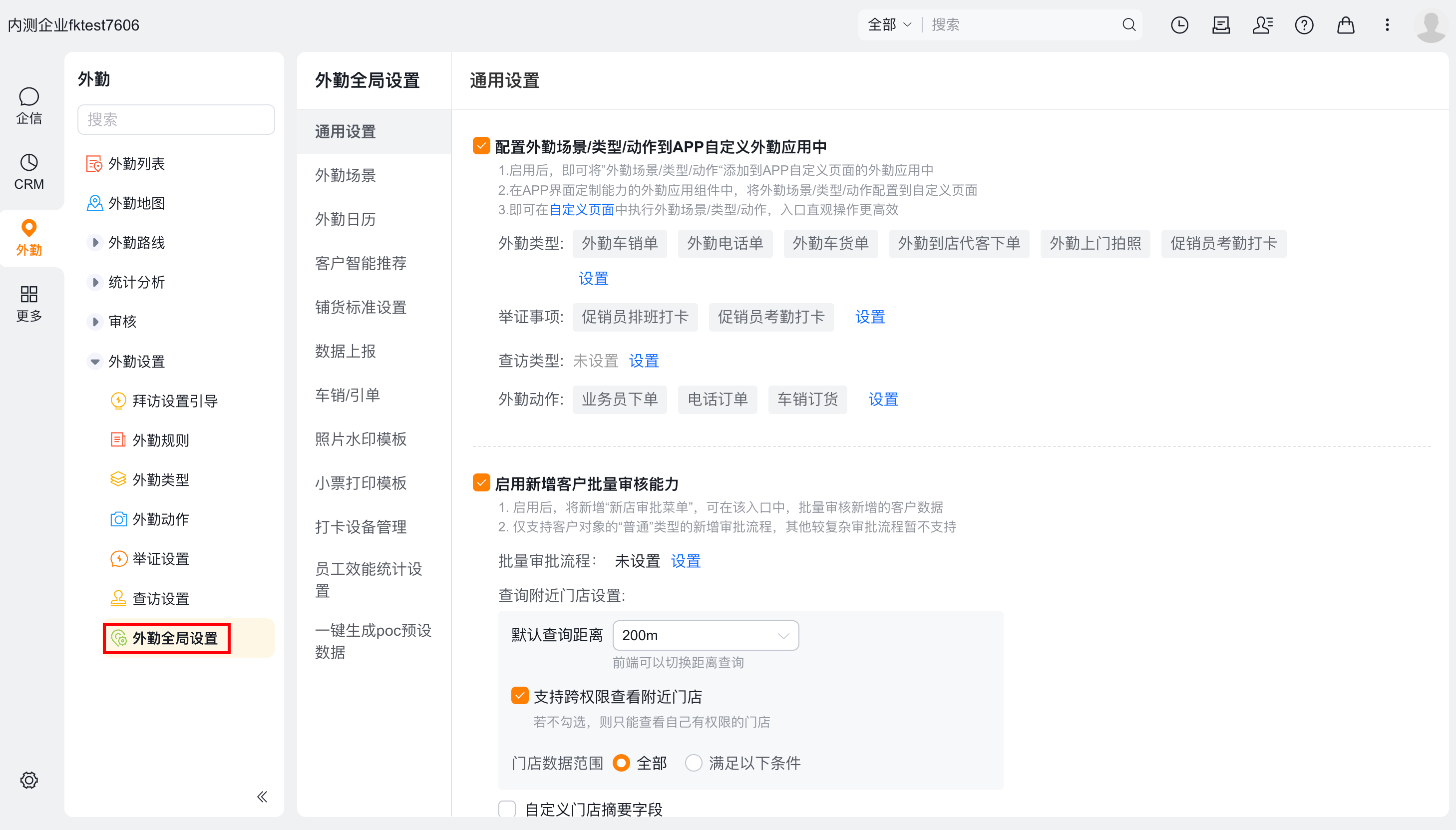This screenshot has height=830, width=1456.
Task: Open 外勤列表 in the sidebar
Action: pyautogui.click(x=125, y=164)
